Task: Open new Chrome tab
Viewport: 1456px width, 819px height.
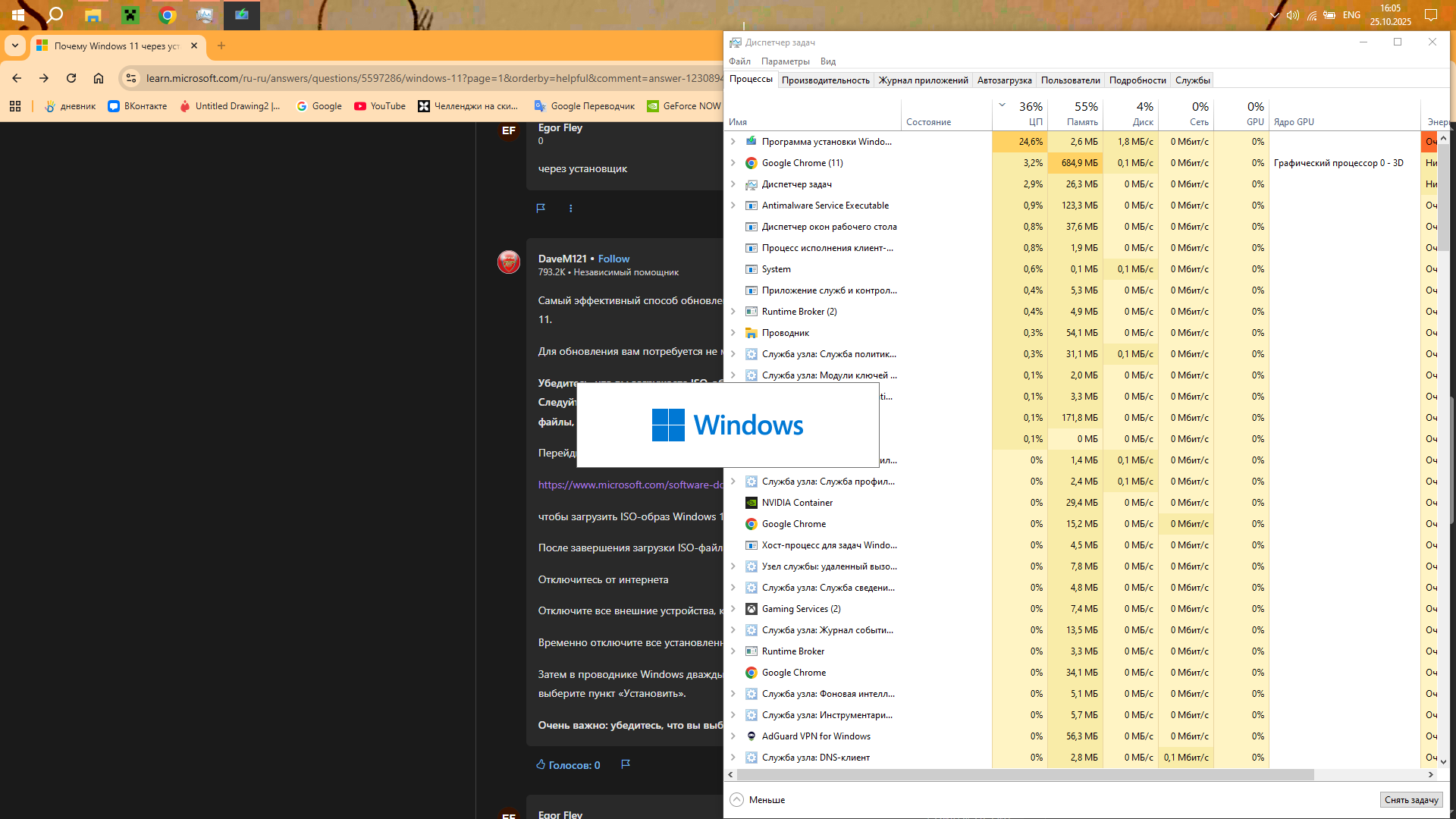Action: coord(221,45)
